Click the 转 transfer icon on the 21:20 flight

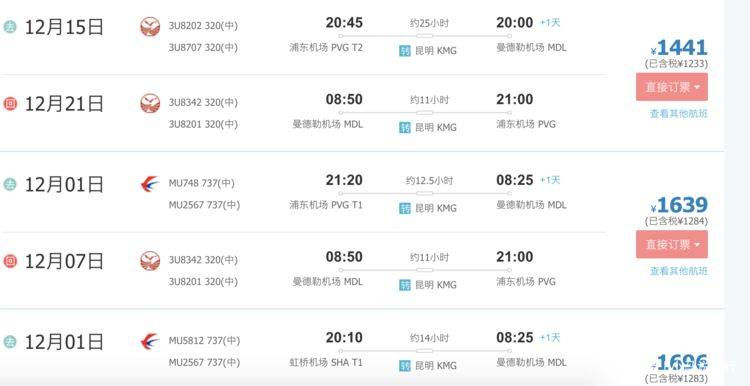pos(405,208)
